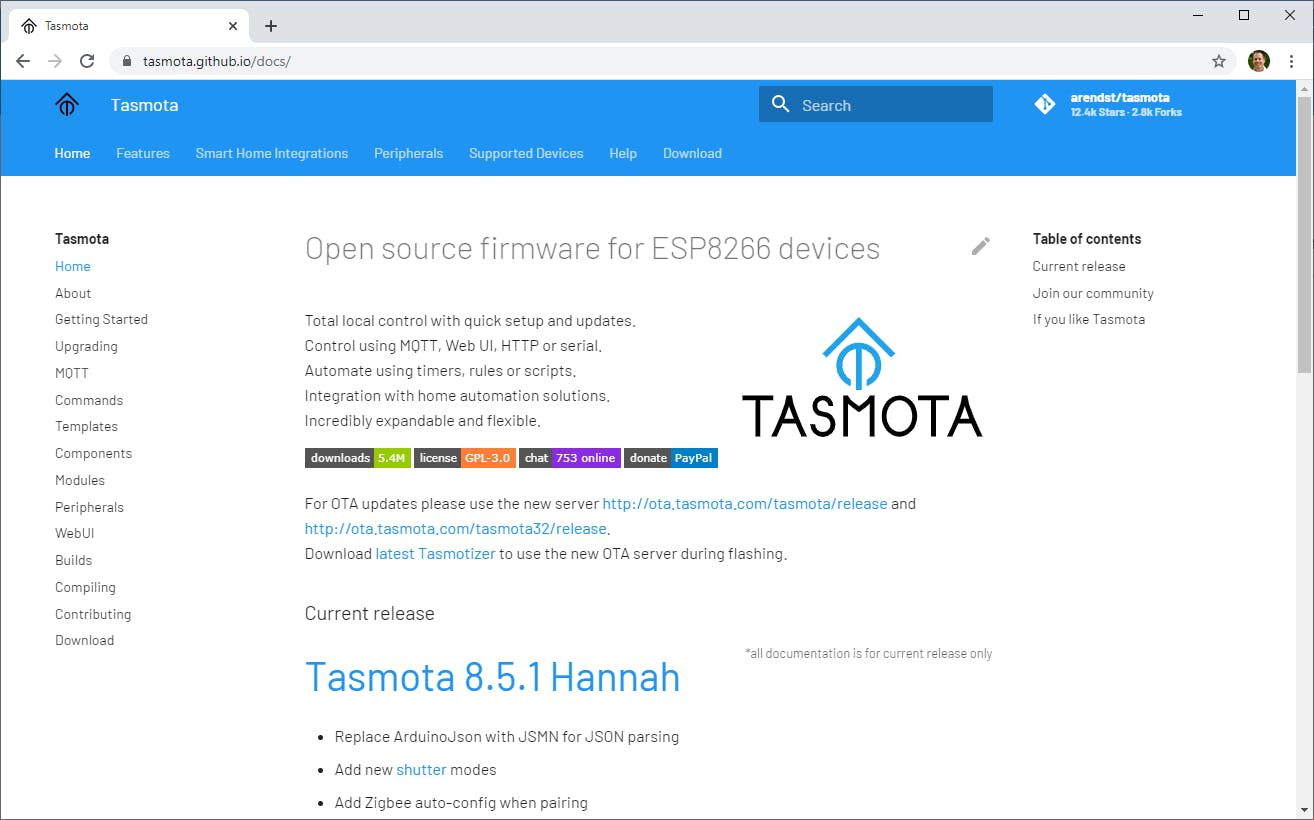This screenshot has height=820, width=1314.
Task: Click the Tasmota logo icon in the header
Action: [x=67, y=104]
